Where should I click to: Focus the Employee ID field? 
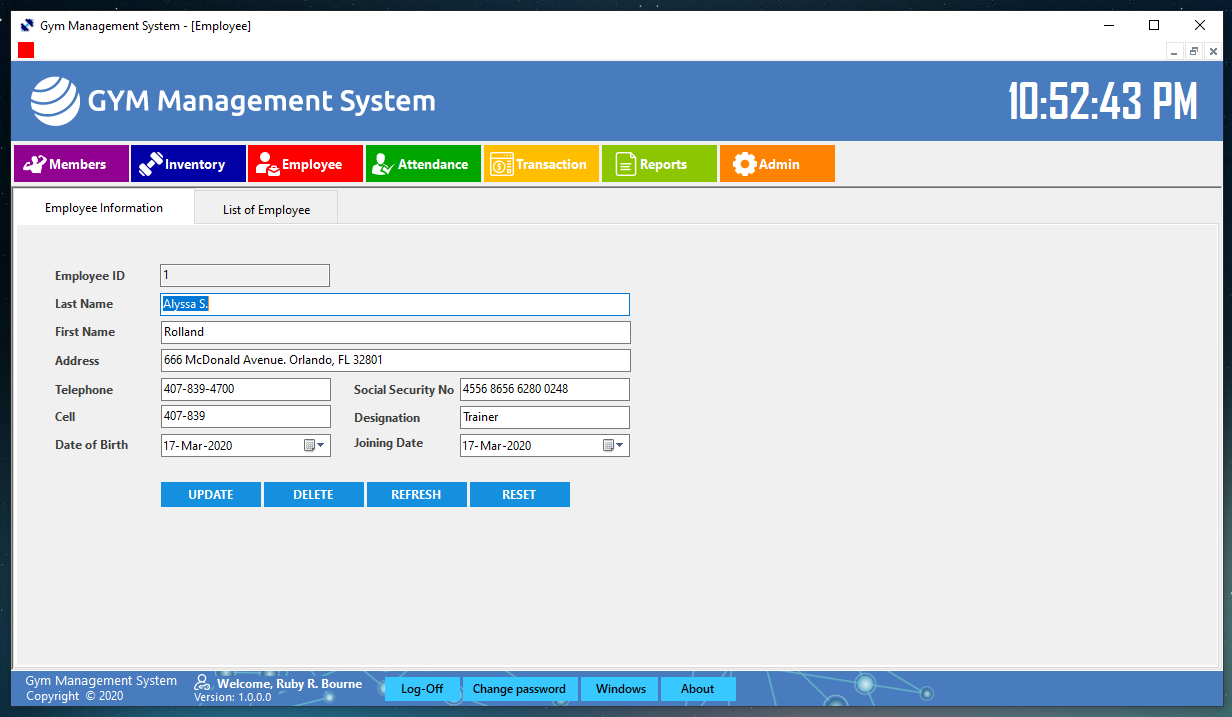pos(245,276)
